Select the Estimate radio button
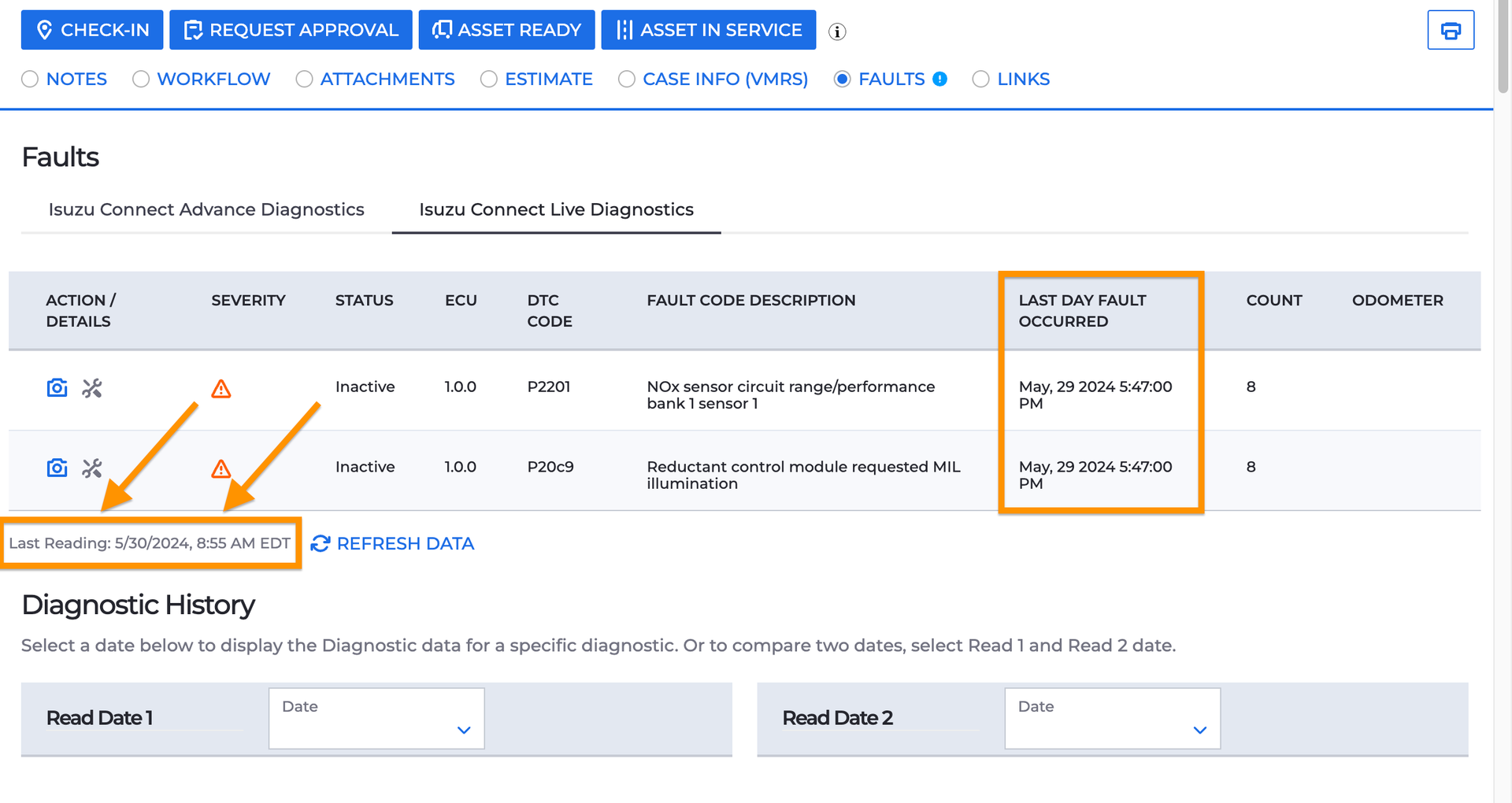The width and height of the screenshot is (1512, 803). click(488, 79)
